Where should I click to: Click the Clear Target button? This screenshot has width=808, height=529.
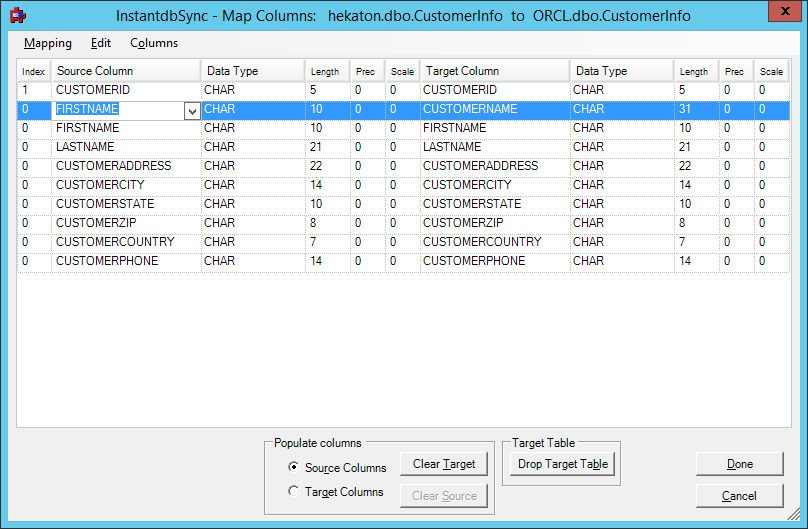[x=444, y=464]
